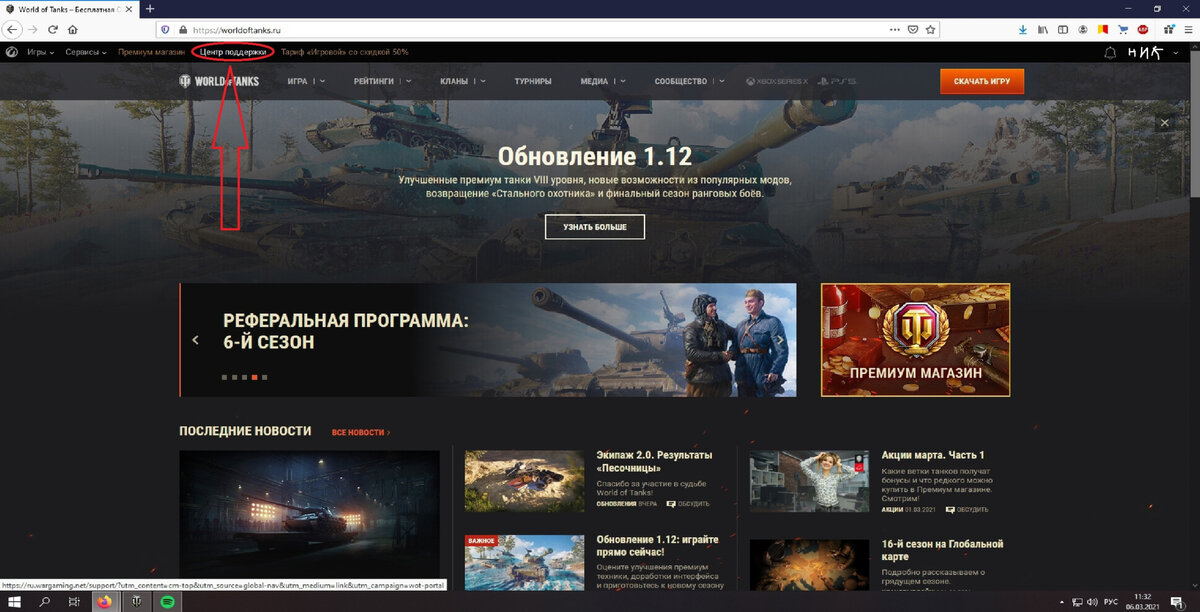Open the ВСЕ НОВОСТИ link
The width and height of the screenshot is (1200, 612).
click(361, 432)
